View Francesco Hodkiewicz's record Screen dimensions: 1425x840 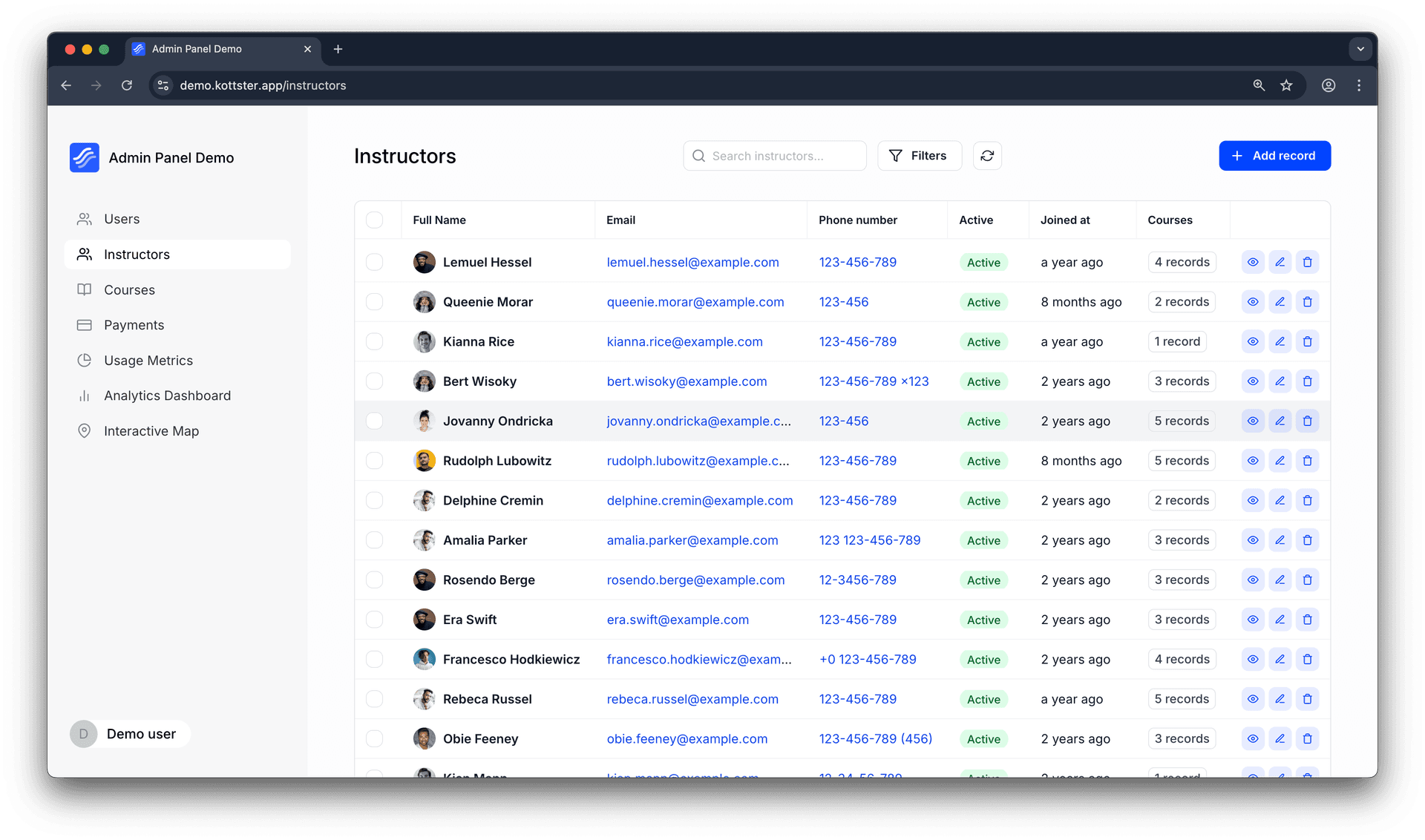pos(1253,659)
